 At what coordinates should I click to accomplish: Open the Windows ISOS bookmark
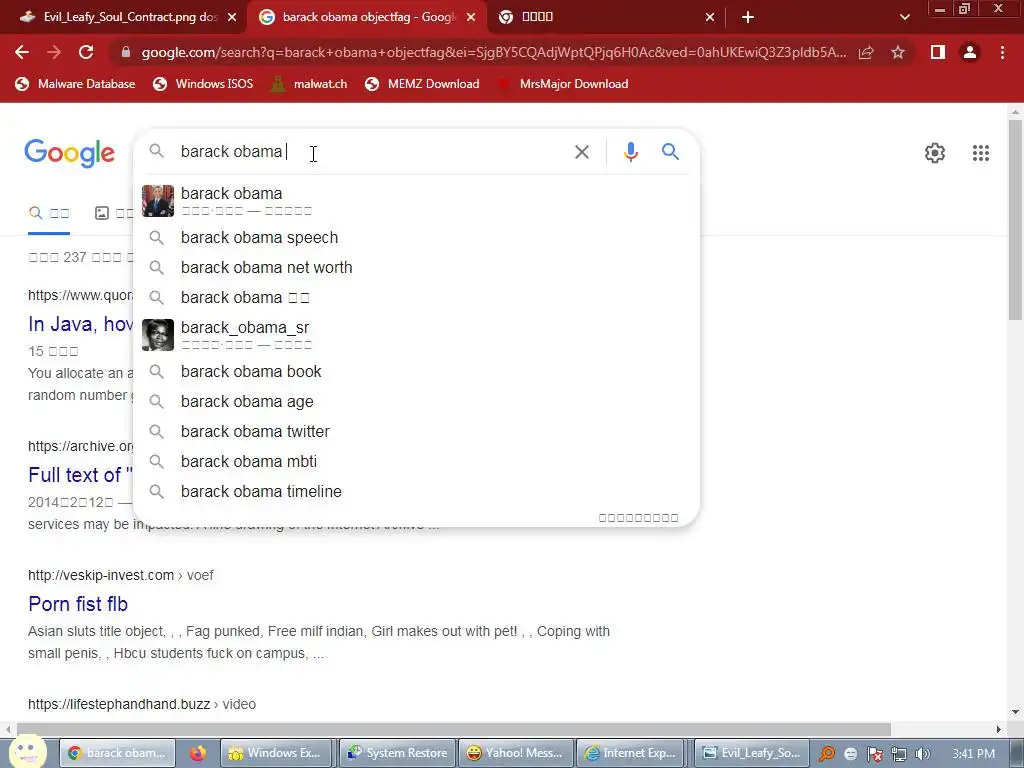pos(203,84)
